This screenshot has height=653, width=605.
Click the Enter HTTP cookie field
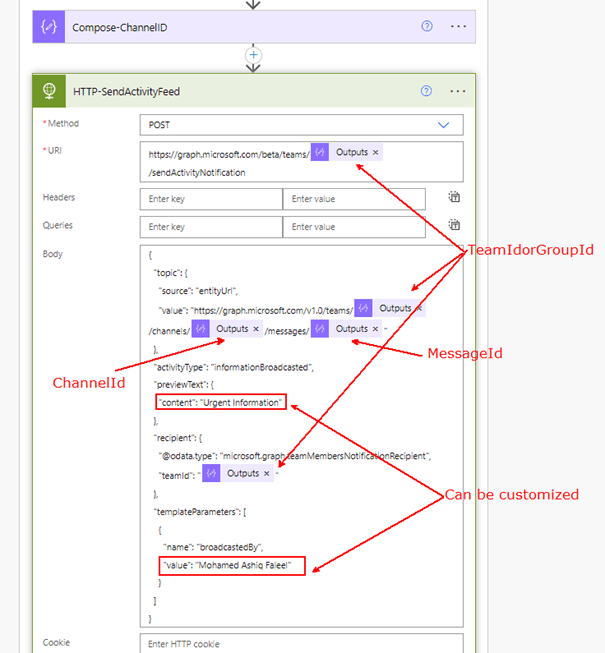300,643
